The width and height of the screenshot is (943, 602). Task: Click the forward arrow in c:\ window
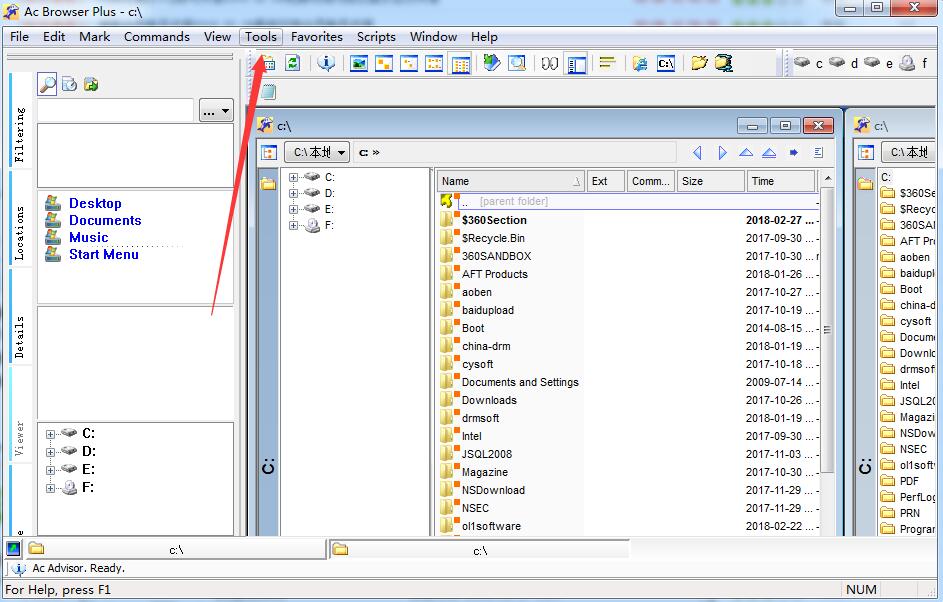click(722, 153)
